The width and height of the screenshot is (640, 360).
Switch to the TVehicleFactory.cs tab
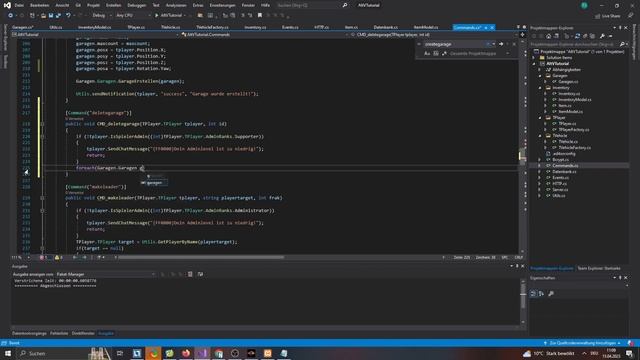(212, 27)
